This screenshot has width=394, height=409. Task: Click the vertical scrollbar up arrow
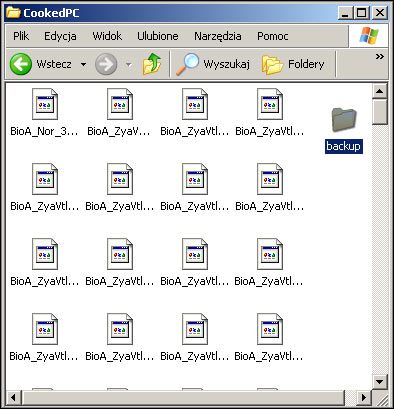[380, 91]
